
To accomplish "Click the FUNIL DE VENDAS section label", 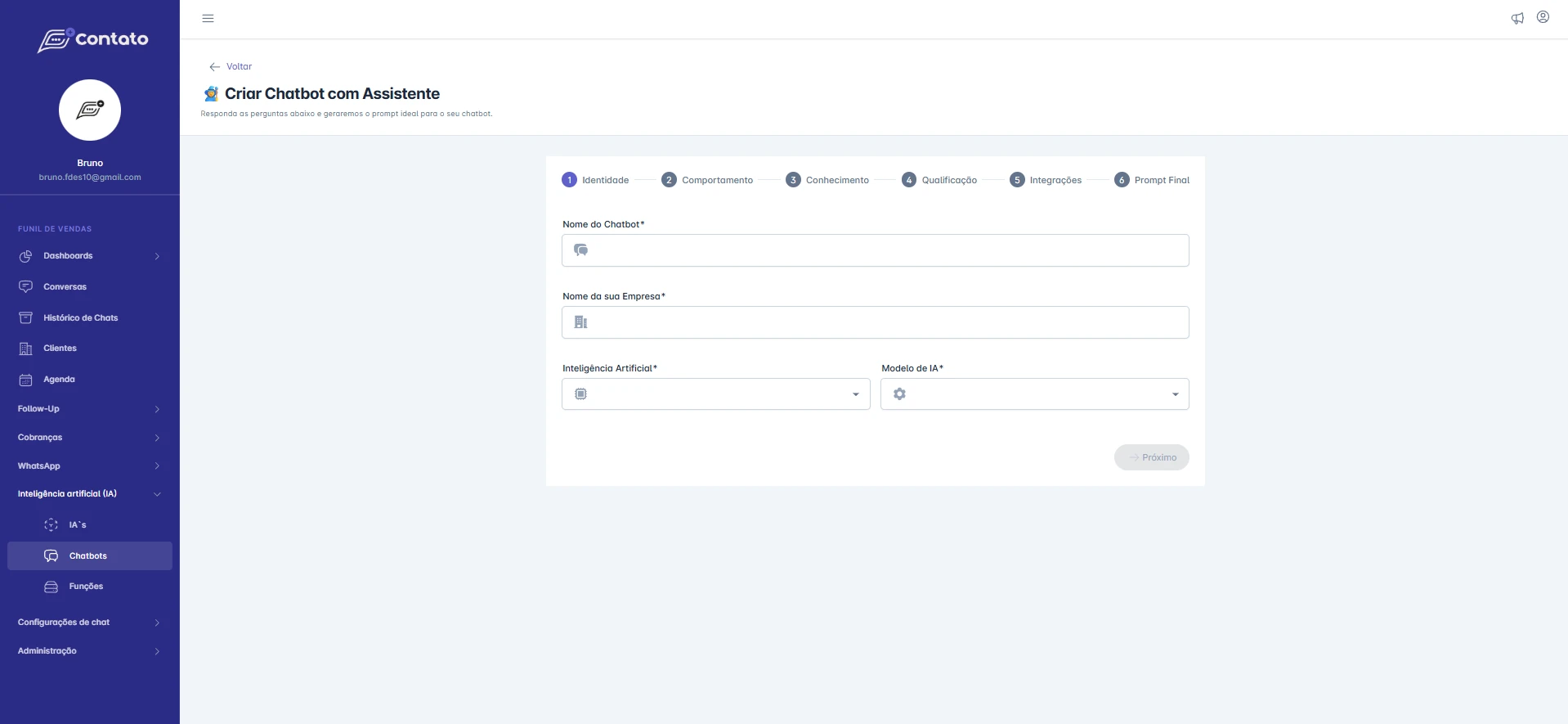I will [55, 229].
